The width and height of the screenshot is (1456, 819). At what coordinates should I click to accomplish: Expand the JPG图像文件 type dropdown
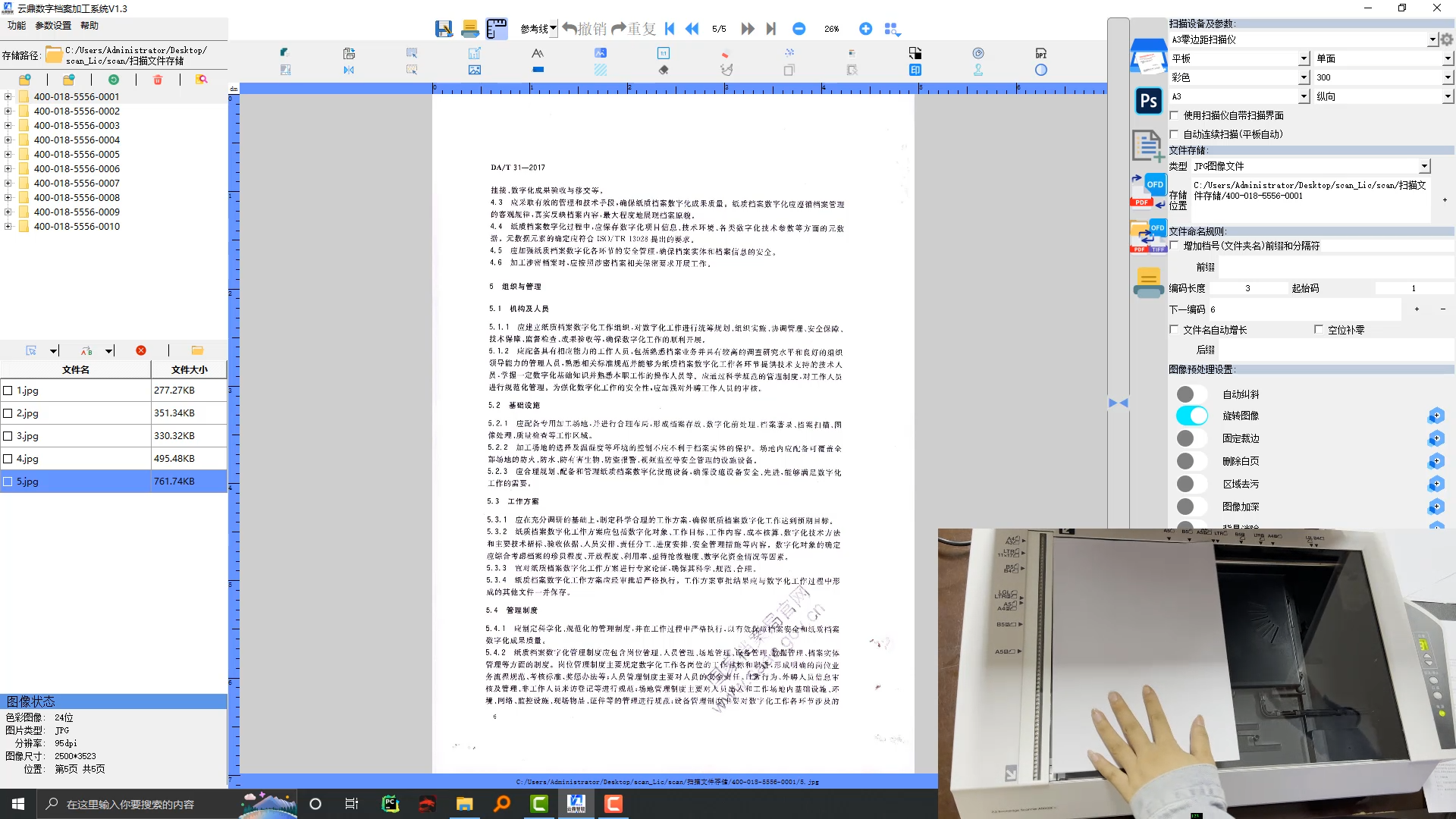click(1423, 166)
